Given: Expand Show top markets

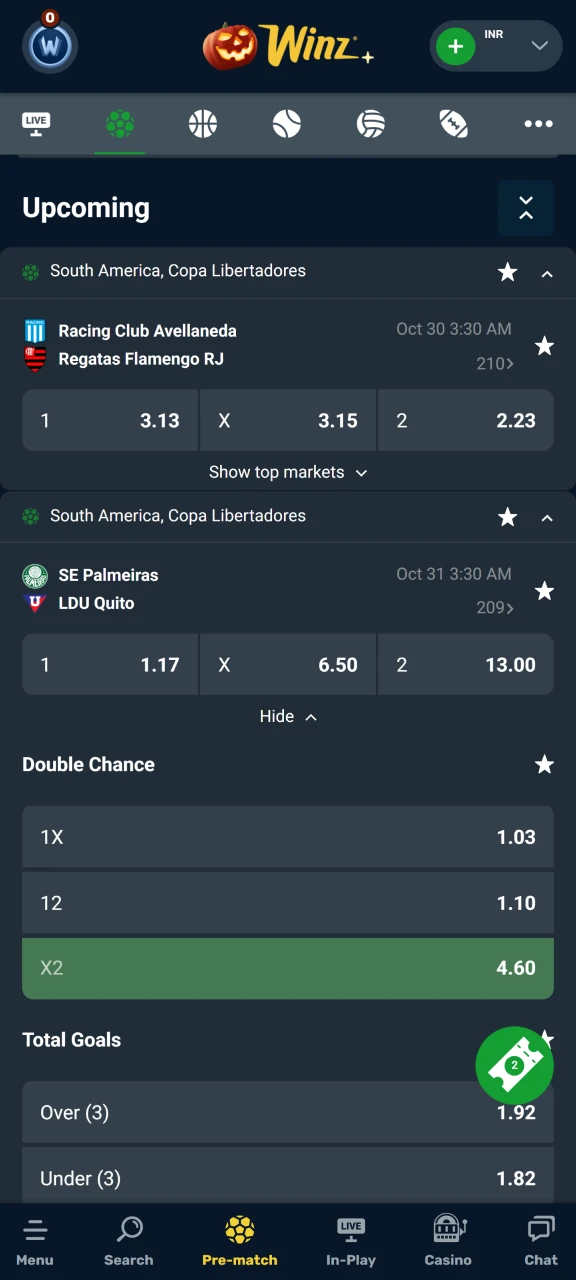Looking at the screenshot, I should (288, 471).
